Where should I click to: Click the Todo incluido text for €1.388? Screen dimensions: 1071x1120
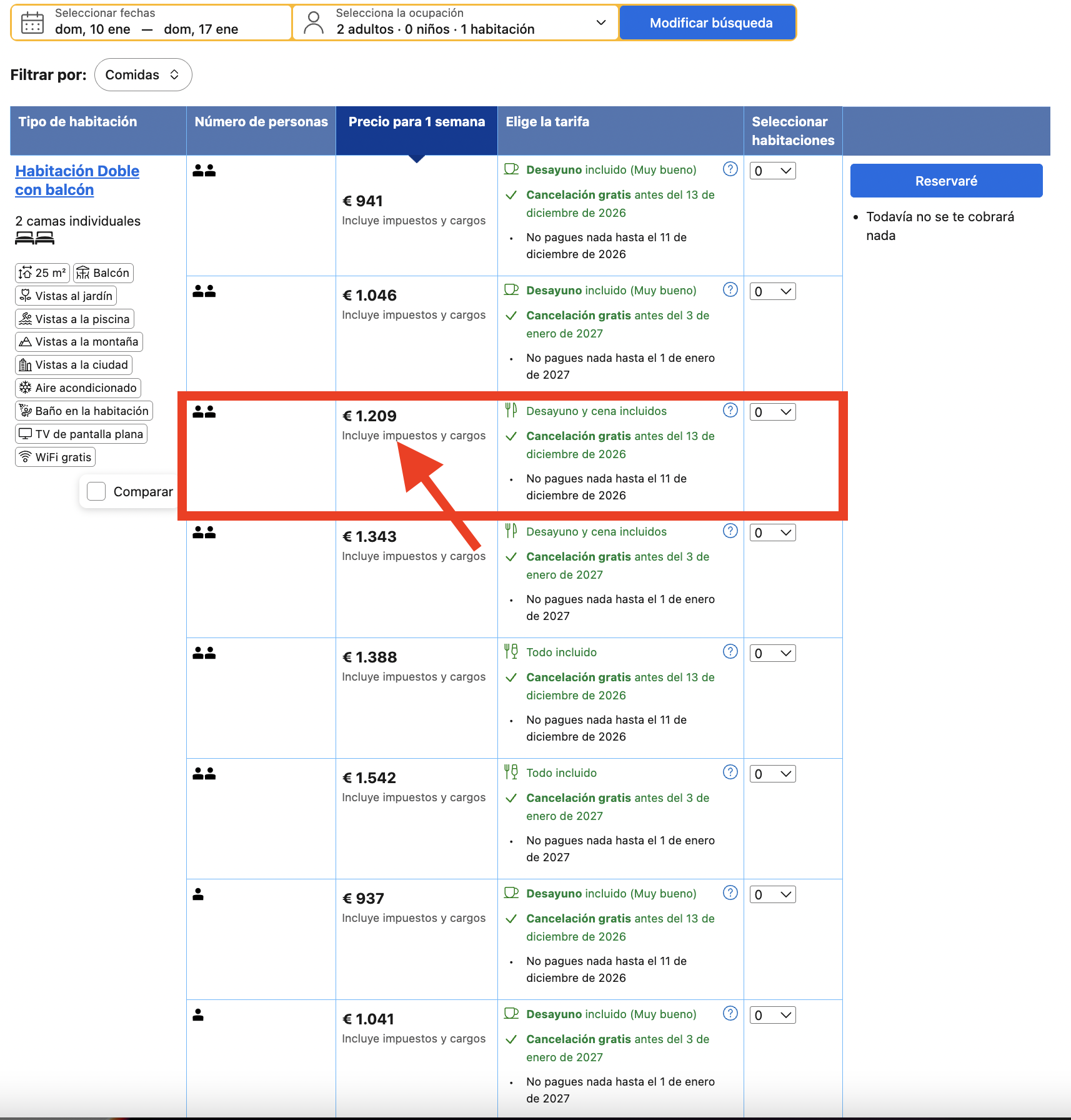(x=561, y=652)
